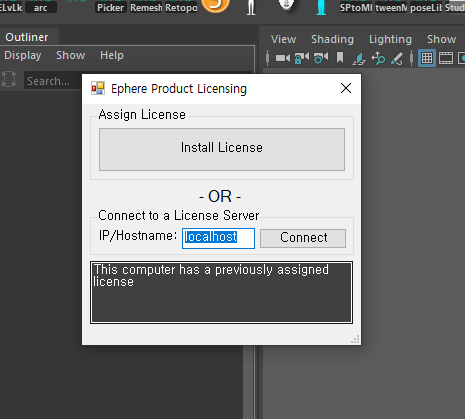The image size is (465, 419).
Task: Close the Ephere Product Licensing dialog
Action: tap(346, 88)
